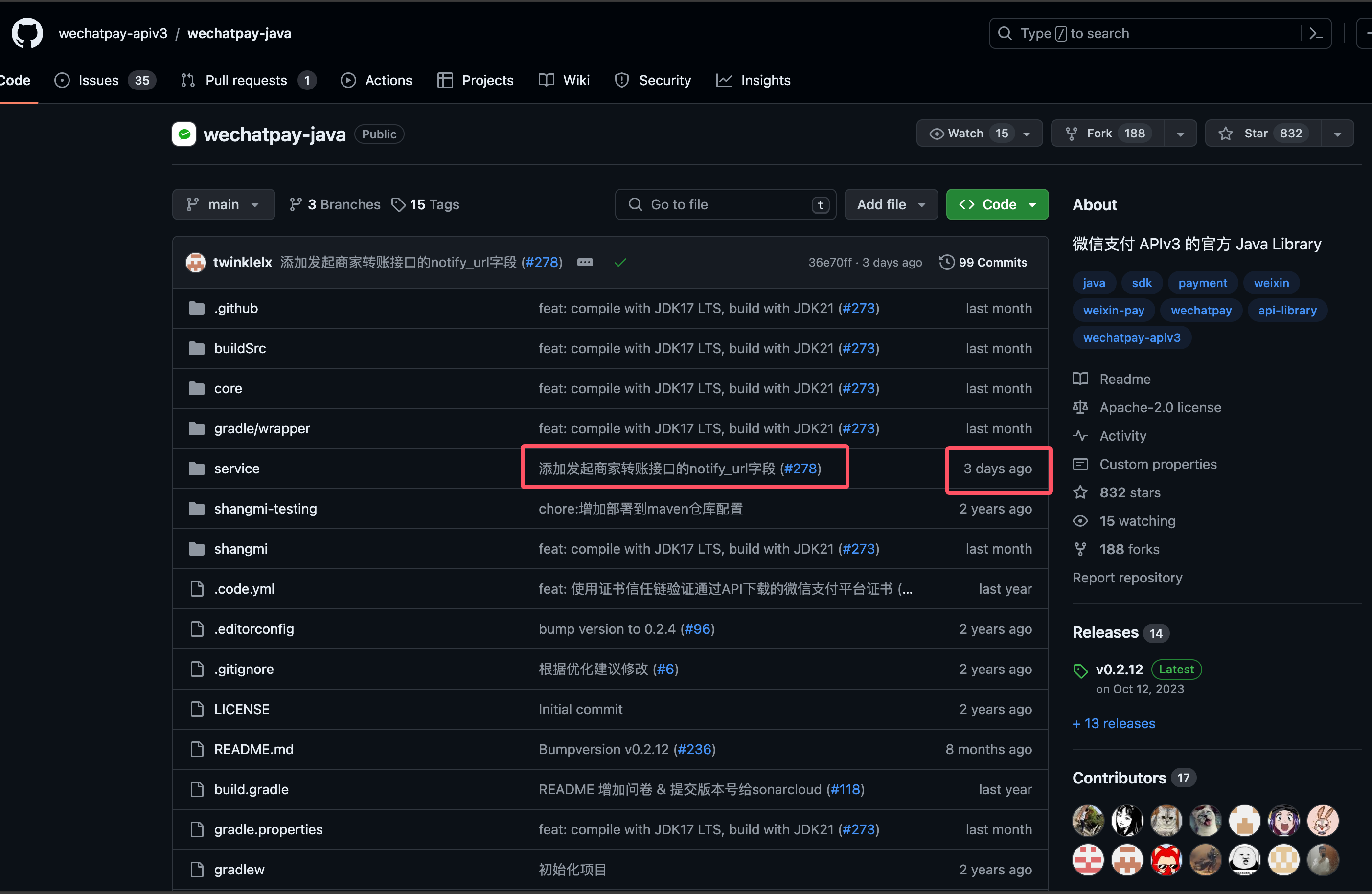Click the wechatpay-java repository avatar

(184, 134)
